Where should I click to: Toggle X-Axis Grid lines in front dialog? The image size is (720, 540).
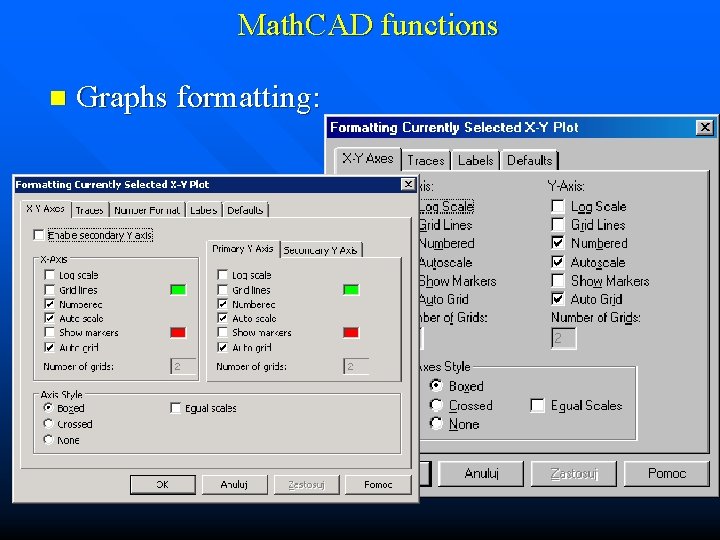pyautogui.click(x=50, y=290)
